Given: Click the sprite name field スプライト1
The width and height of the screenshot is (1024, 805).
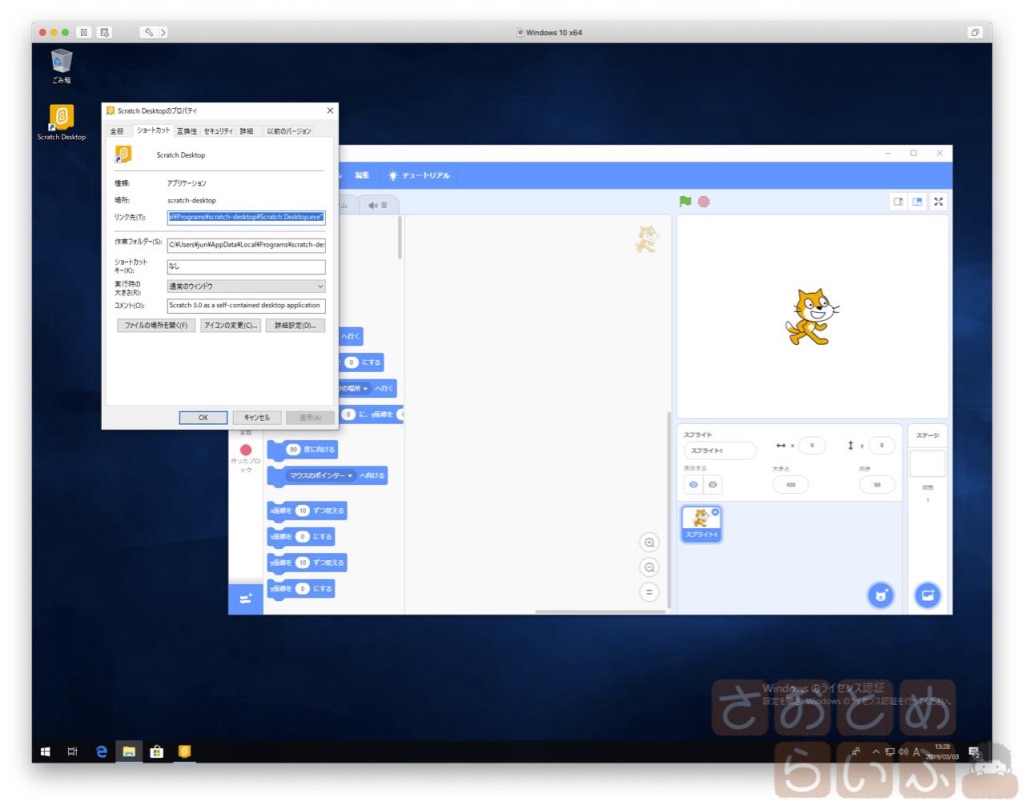Looking at the screenshot, I should click(720, 450).
